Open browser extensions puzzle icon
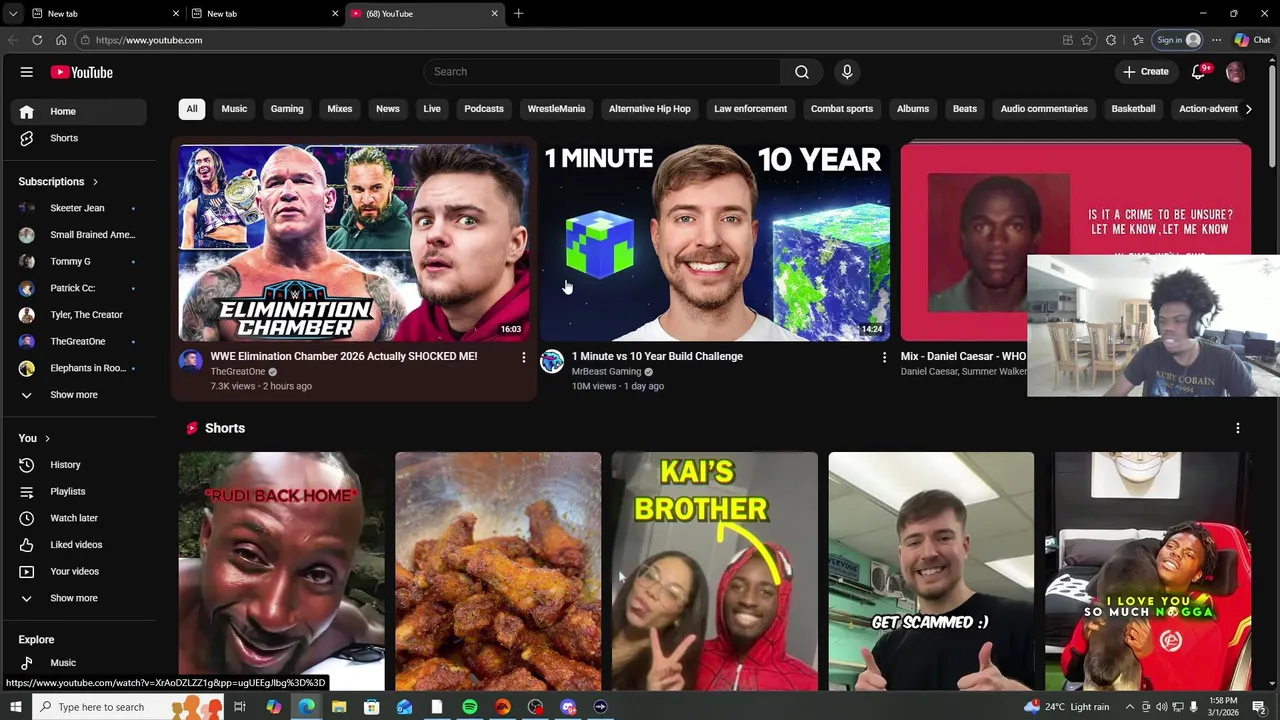Image resolution: width=1280 pixels, height=720 pixels. coord(1111,40)
